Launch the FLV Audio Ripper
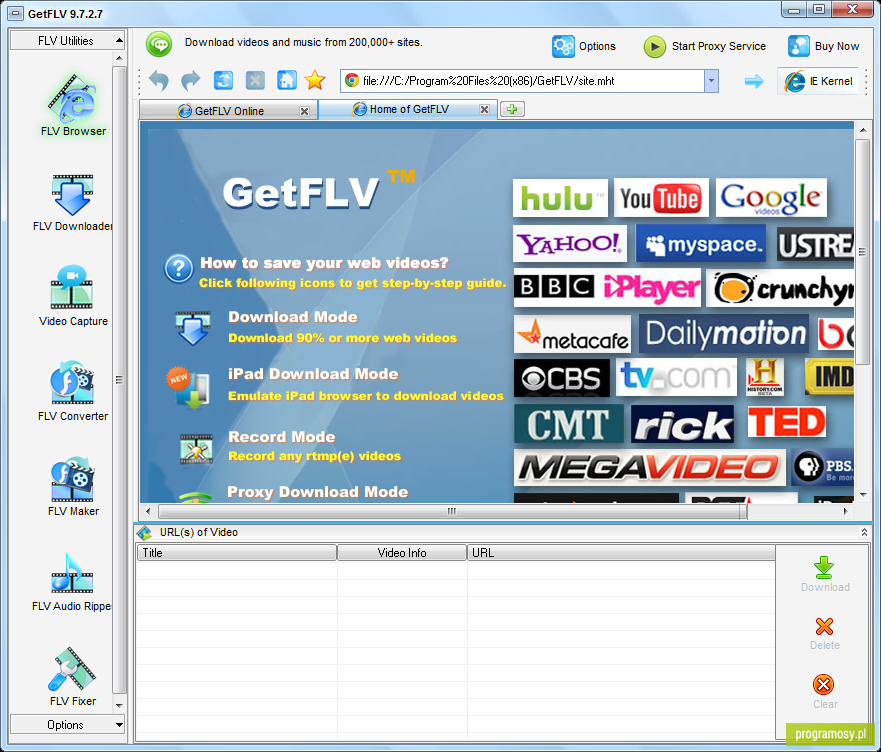 pos(72,582)
